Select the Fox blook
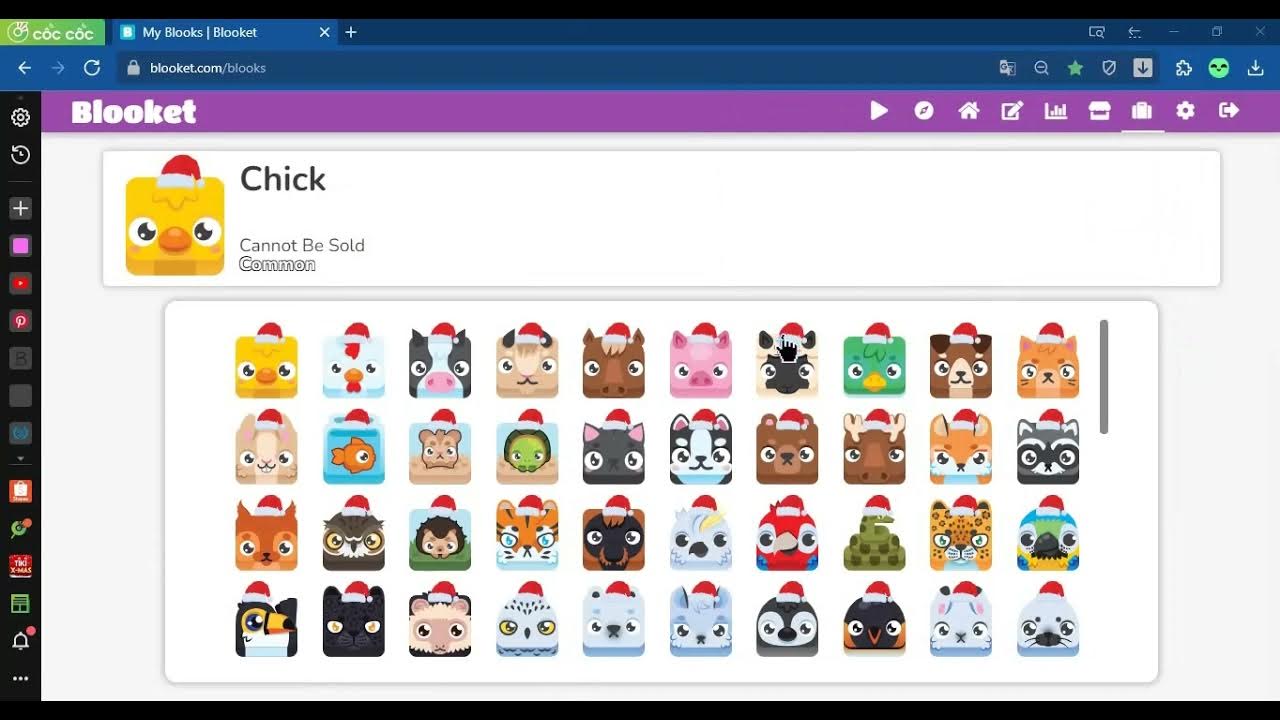Viewport: 1280px width, 720px height. click(x=961, y=447)
